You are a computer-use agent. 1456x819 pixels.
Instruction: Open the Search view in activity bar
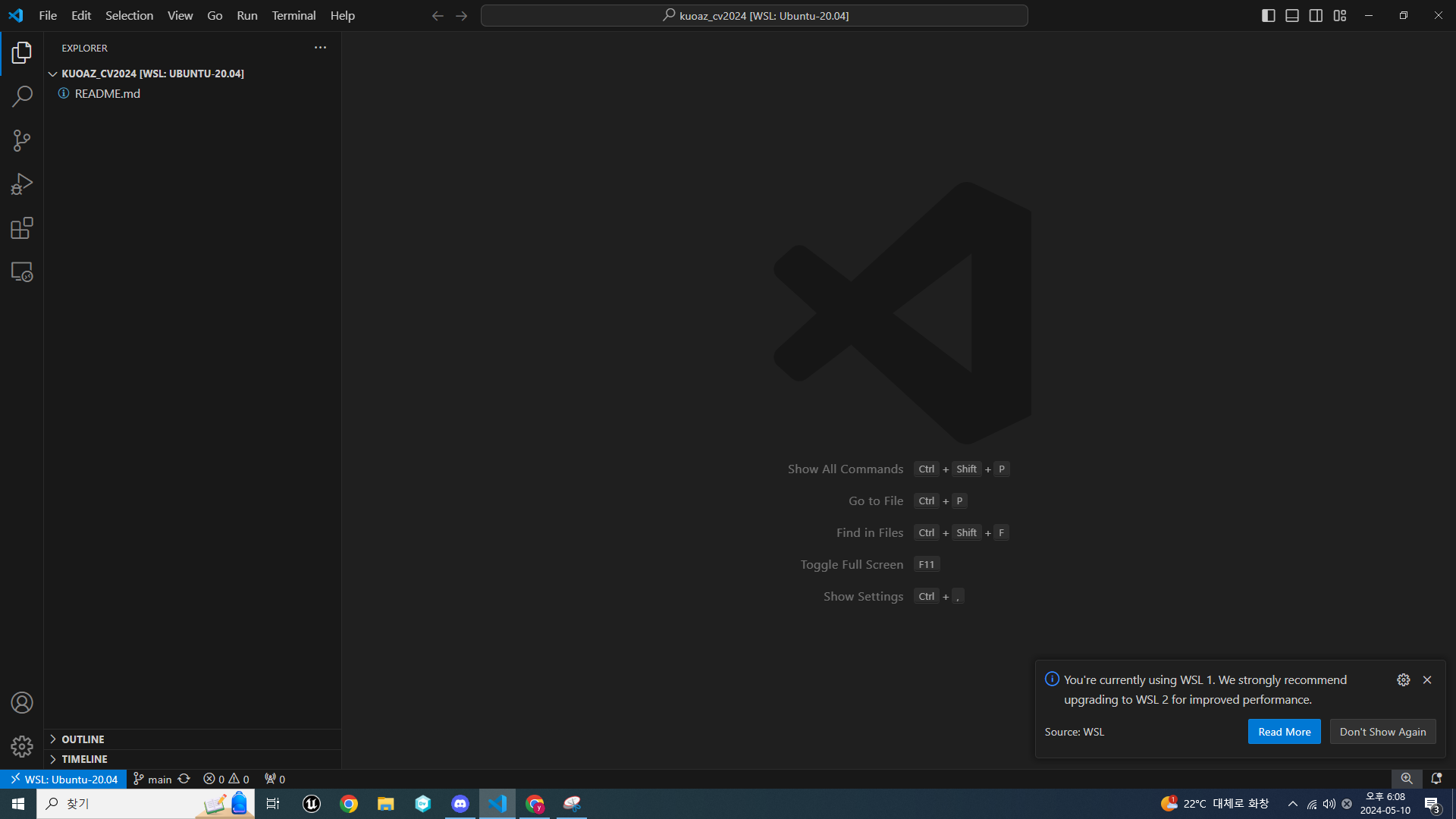[x=22, y=96]
